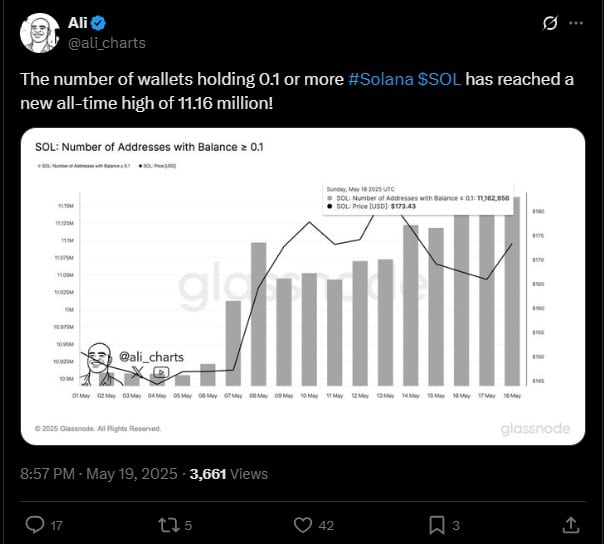Click the share upload icon
The height and width of the screenshot is (544, 604).
click(x=571, y=525)
